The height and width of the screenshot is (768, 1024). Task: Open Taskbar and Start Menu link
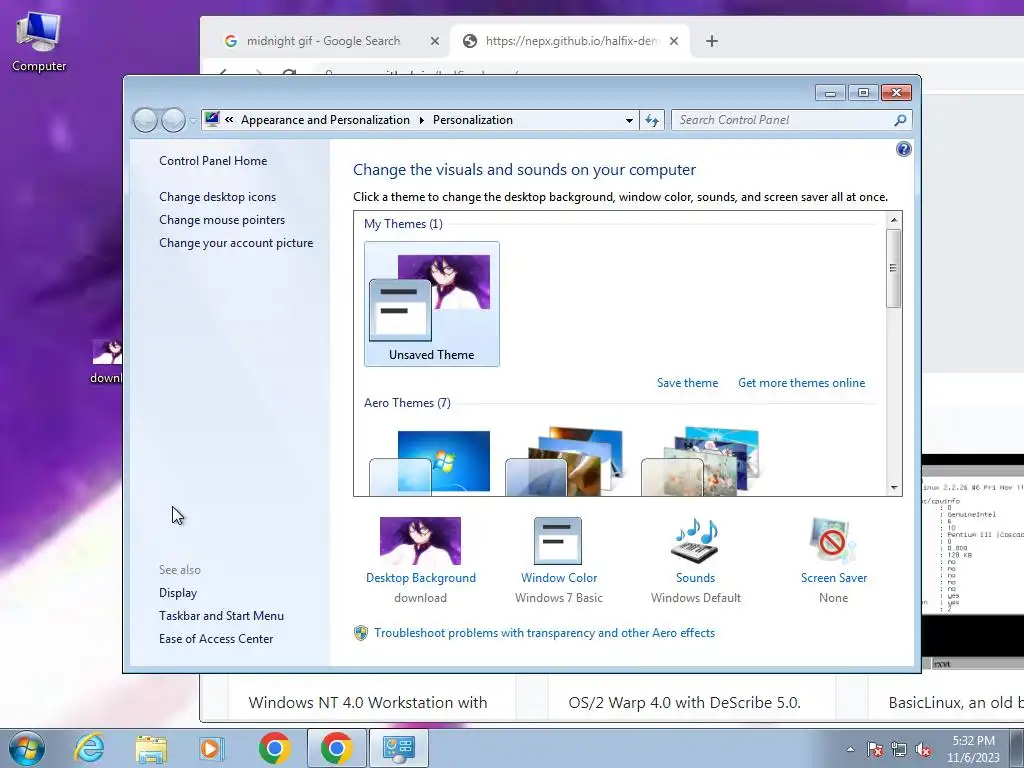coord(221,616)
